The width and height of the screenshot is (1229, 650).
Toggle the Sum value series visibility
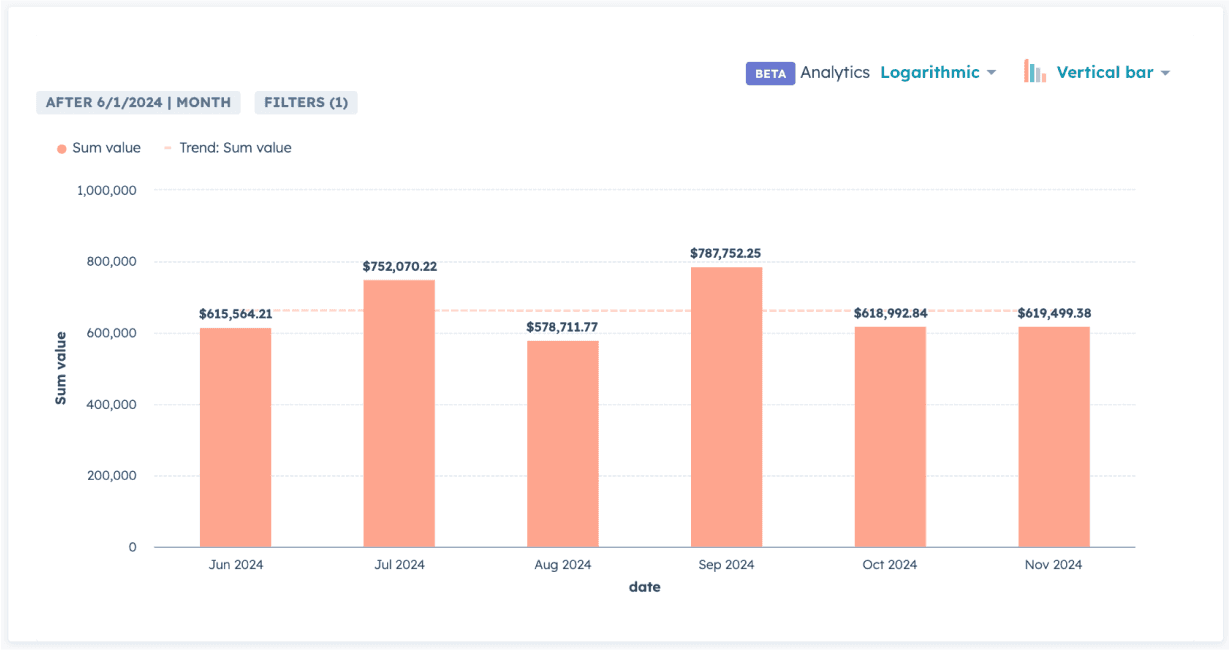pyautogui.click(x=98, y=147)
